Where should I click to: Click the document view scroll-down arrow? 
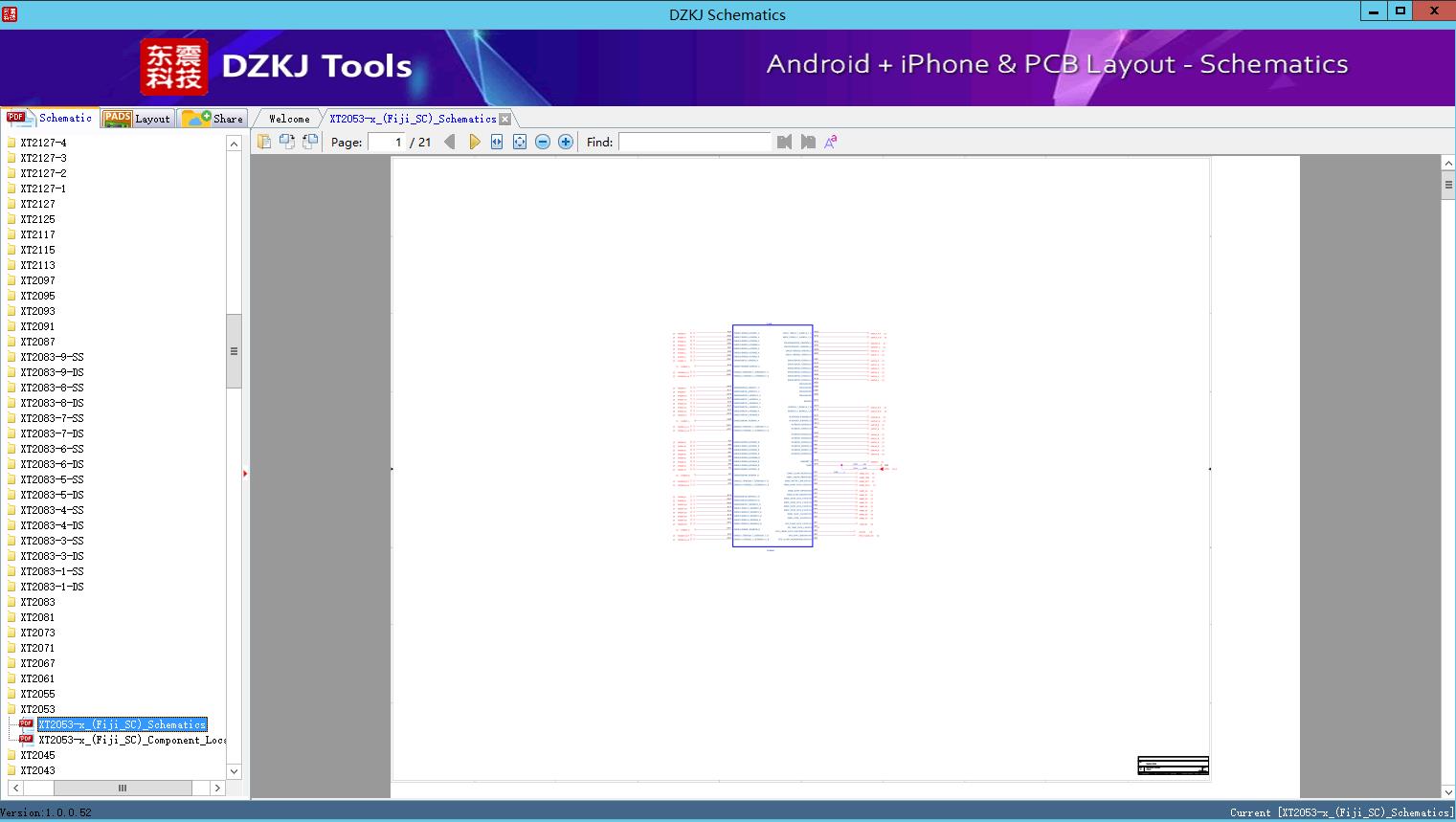pos(1448,791)
